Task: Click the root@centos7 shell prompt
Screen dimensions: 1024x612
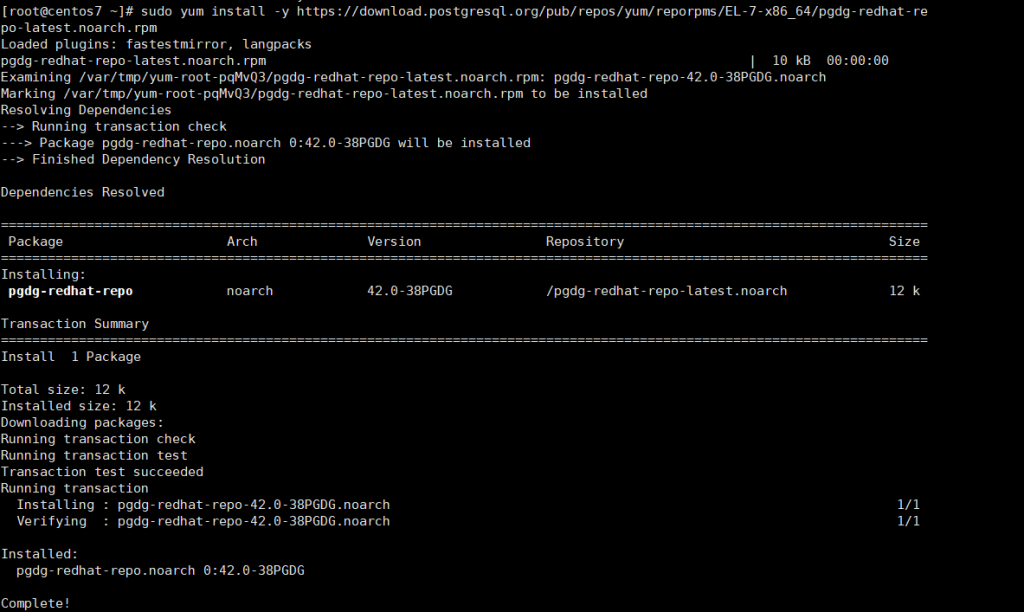Action: [67, 11]
